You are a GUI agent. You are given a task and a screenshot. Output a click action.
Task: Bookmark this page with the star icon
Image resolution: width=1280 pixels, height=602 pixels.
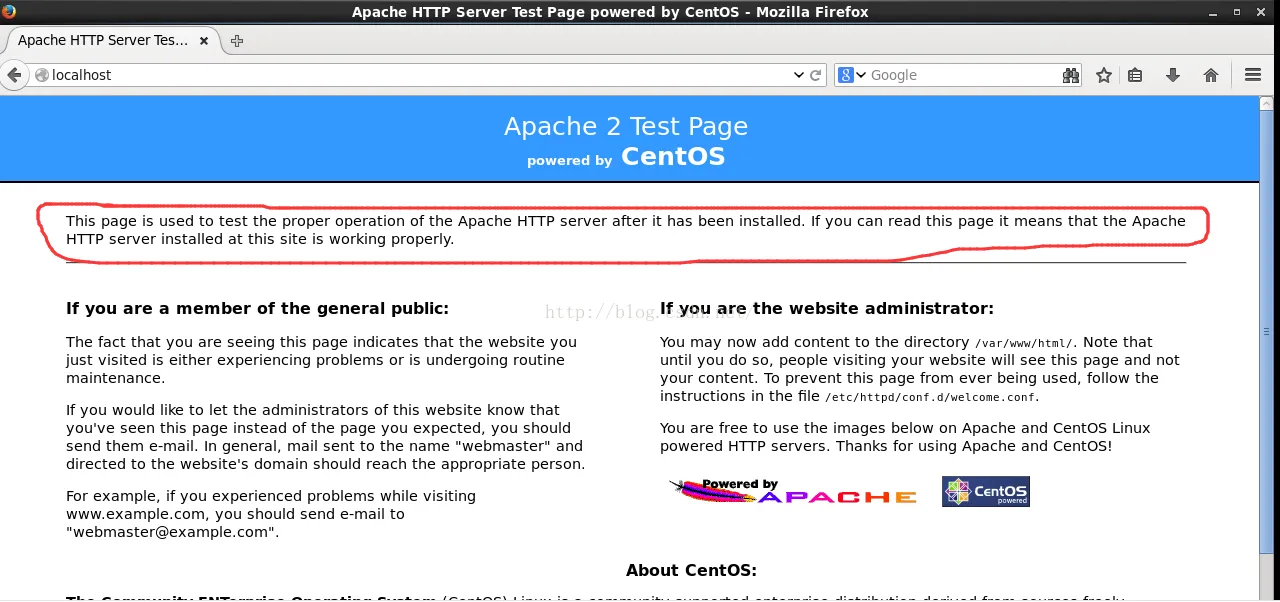pyautogui.click(x=1104, y=75)
